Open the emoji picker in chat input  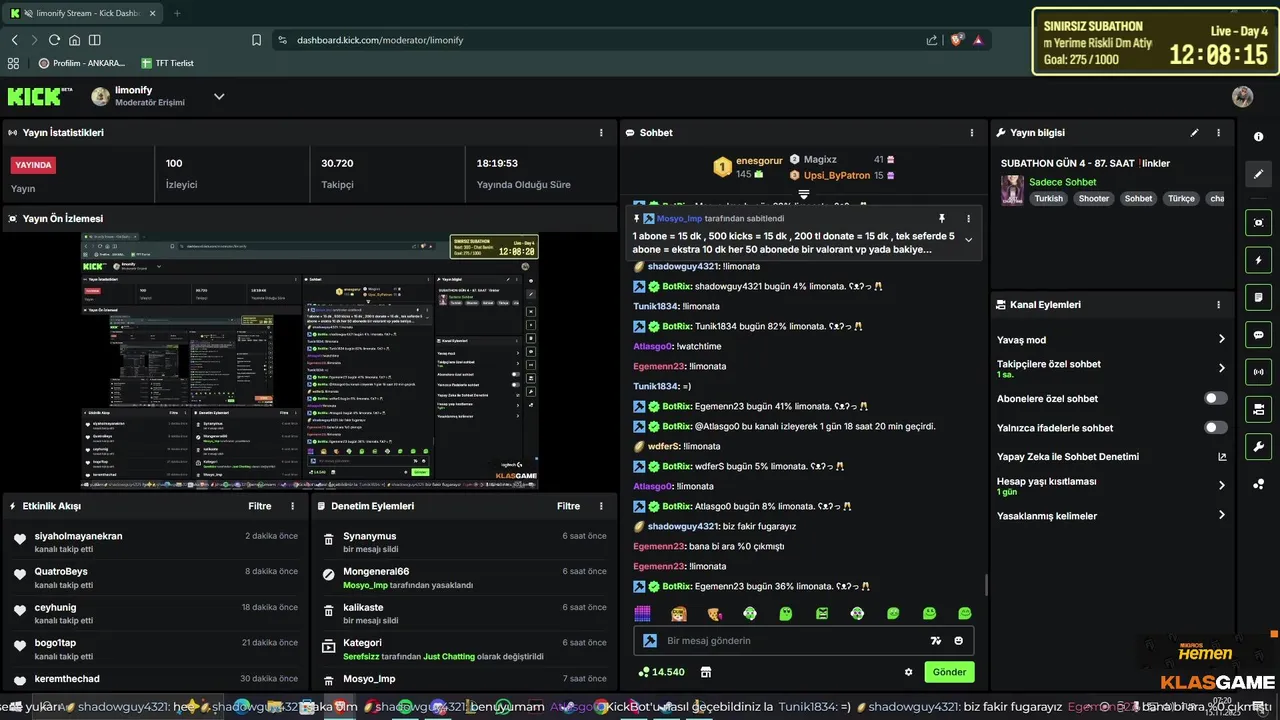click(959, 641)
